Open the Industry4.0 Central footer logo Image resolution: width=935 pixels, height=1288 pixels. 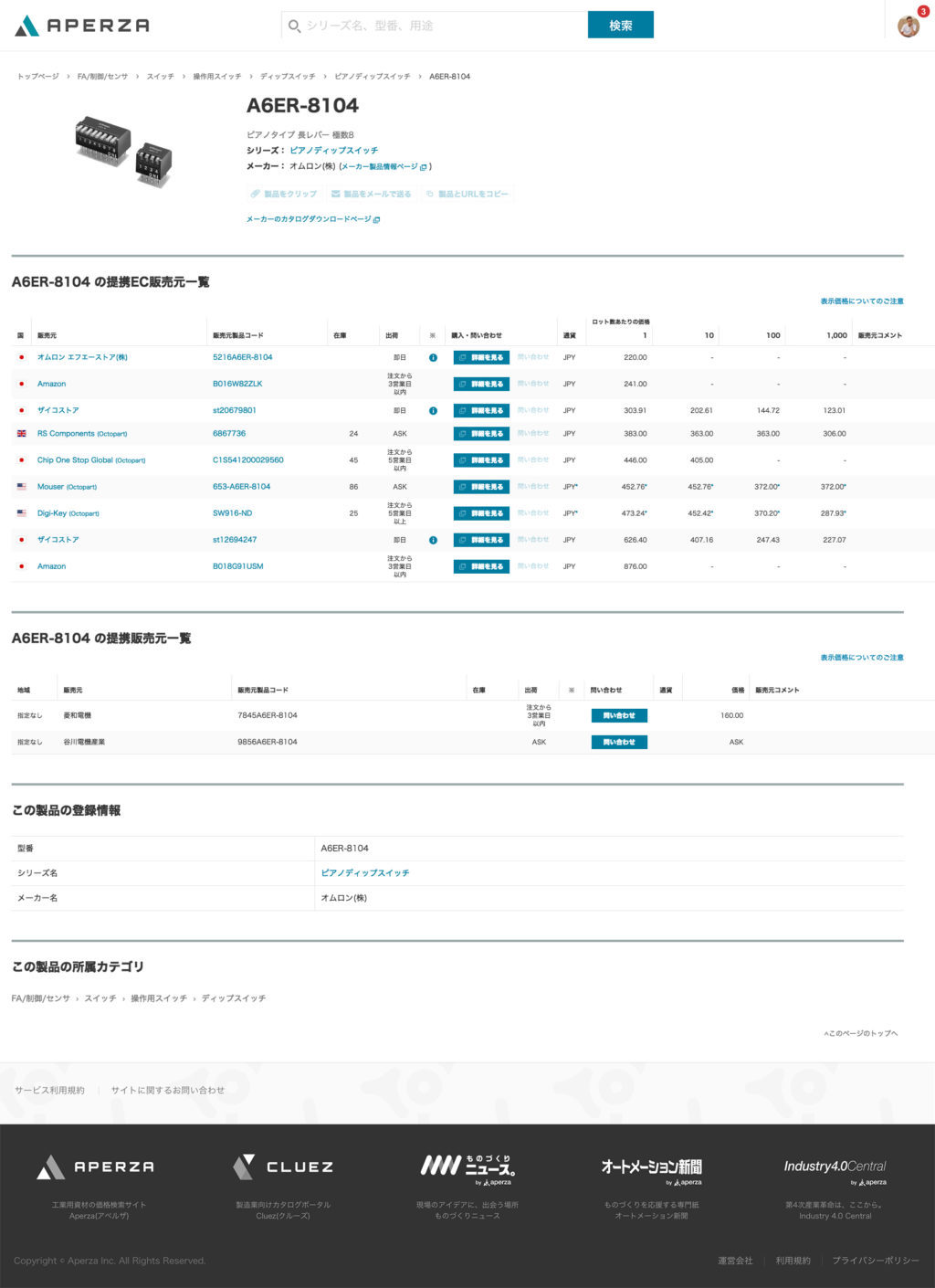pos(835,1167)
